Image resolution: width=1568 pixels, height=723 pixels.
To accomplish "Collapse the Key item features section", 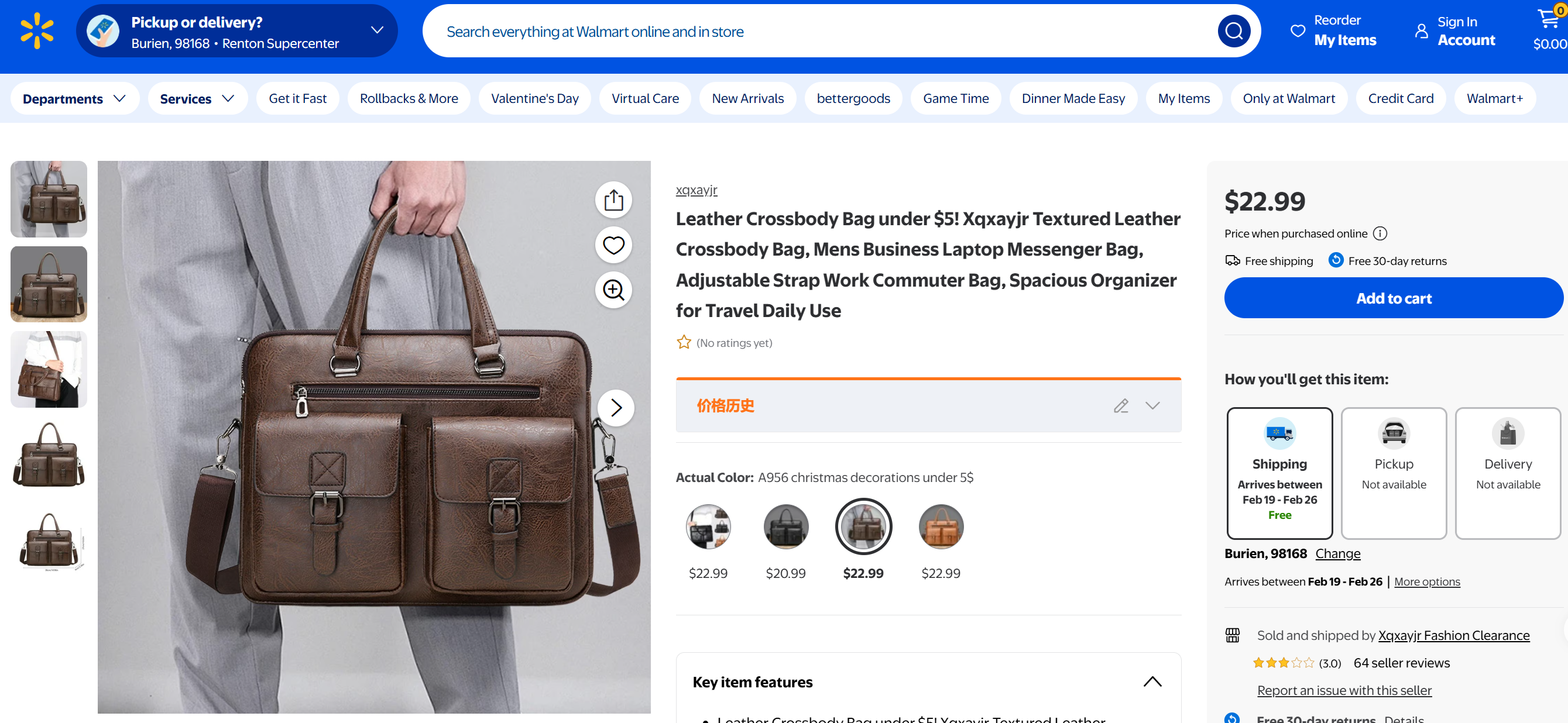I will tap(1152, 681).
